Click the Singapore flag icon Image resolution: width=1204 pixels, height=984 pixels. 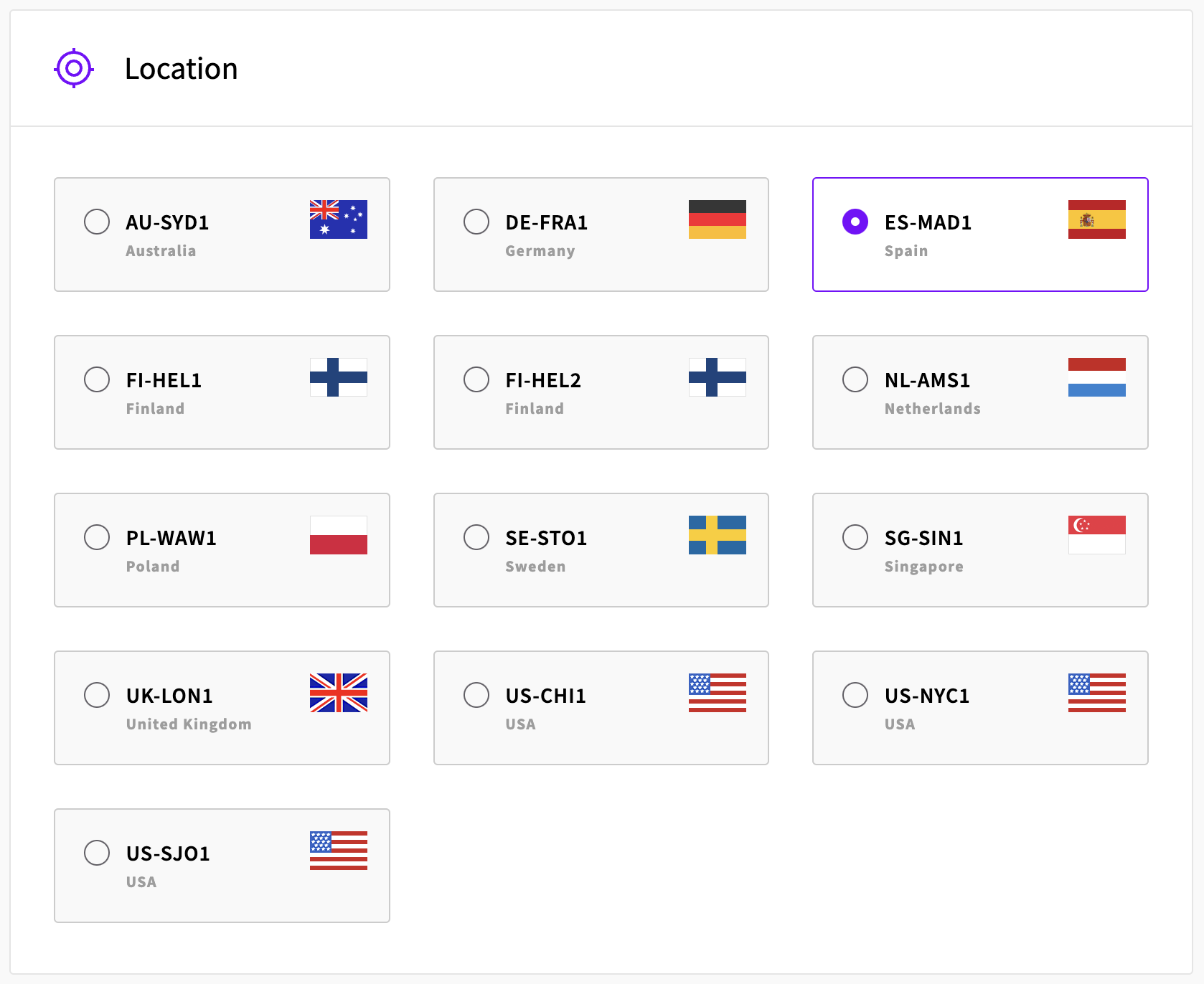pos(1097,535)
